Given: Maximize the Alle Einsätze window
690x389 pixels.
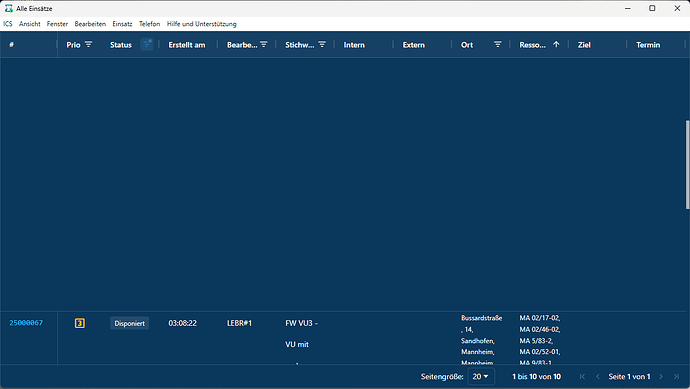Looking at the screenshot, I should [x=652, y=8].
